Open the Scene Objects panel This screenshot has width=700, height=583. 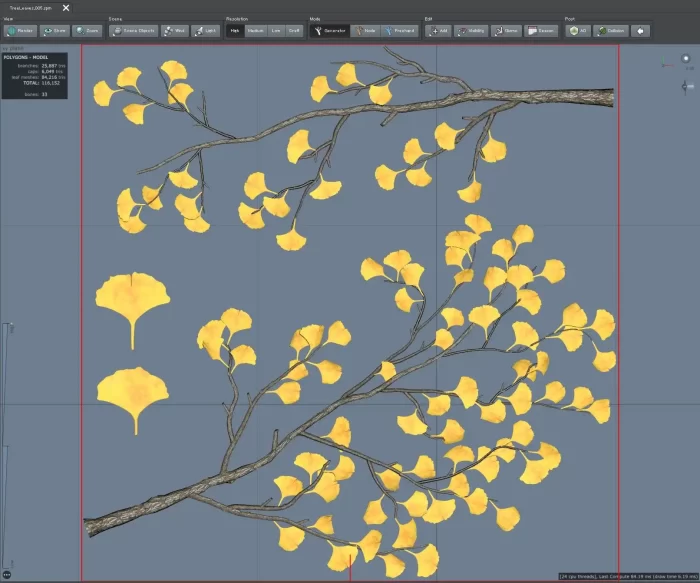pos(134,31)
